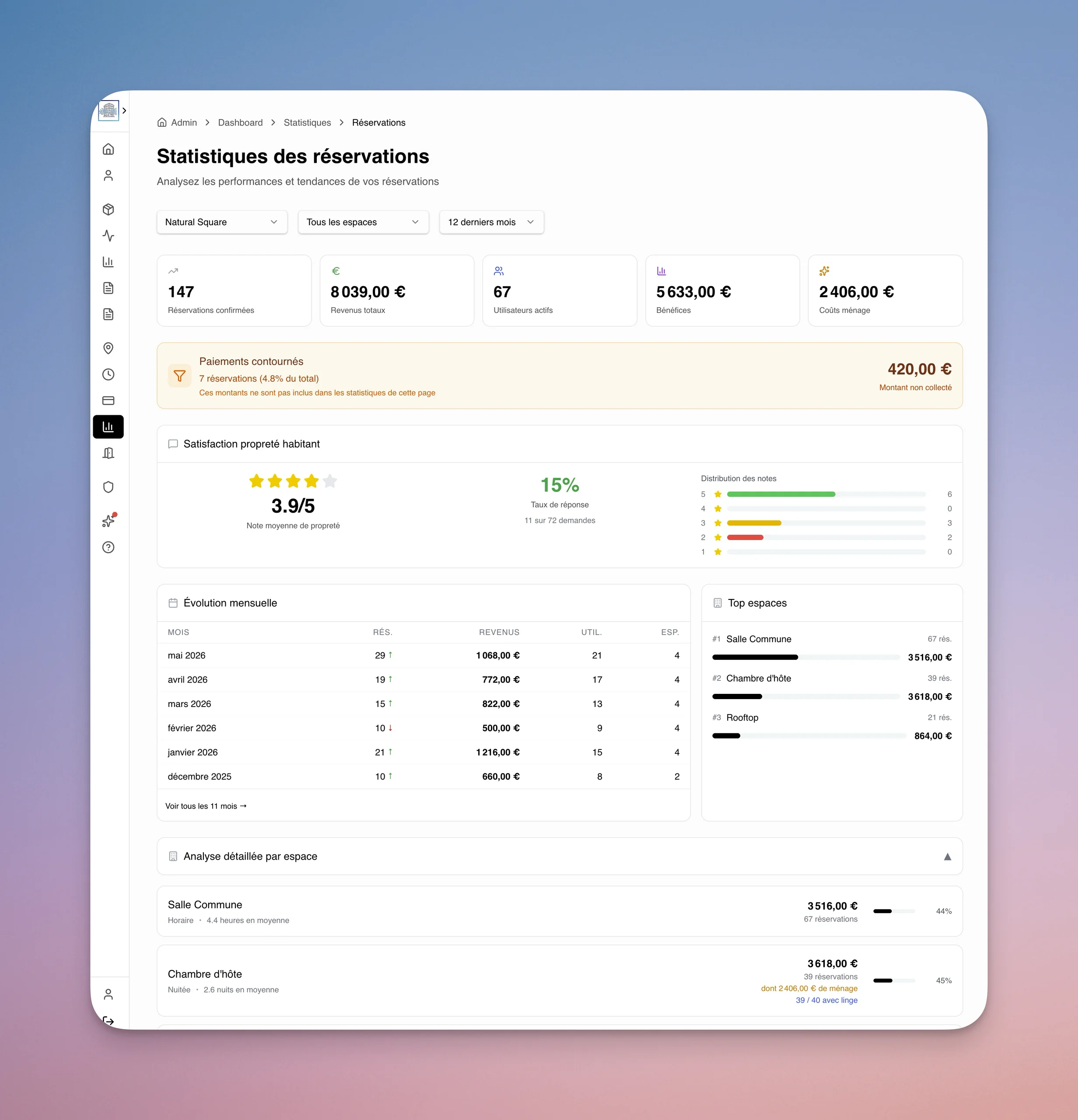Open the help question mark icon
The width and height of the screenshot is (1078, 1120).
(x=108, y=547)
